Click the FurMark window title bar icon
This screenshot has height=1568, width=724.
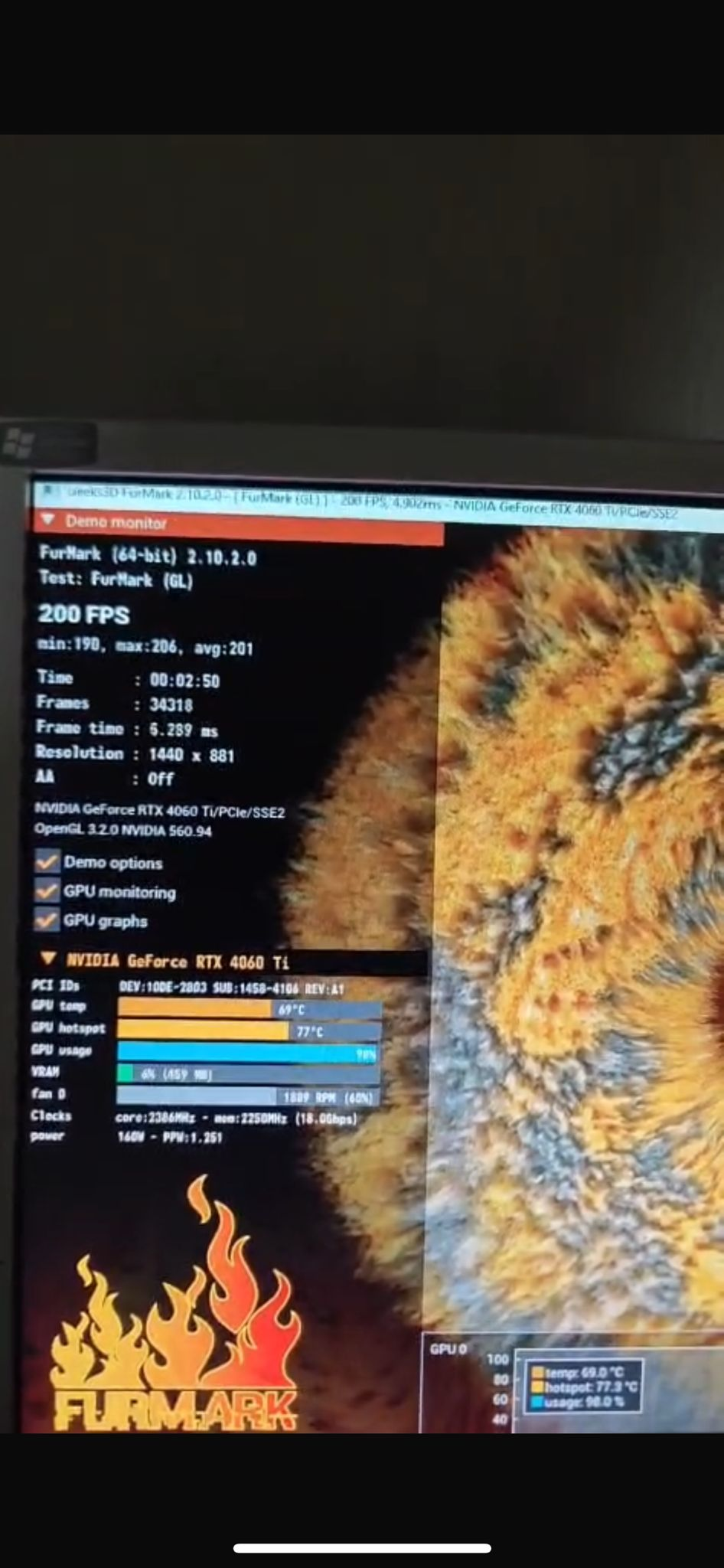48,491
